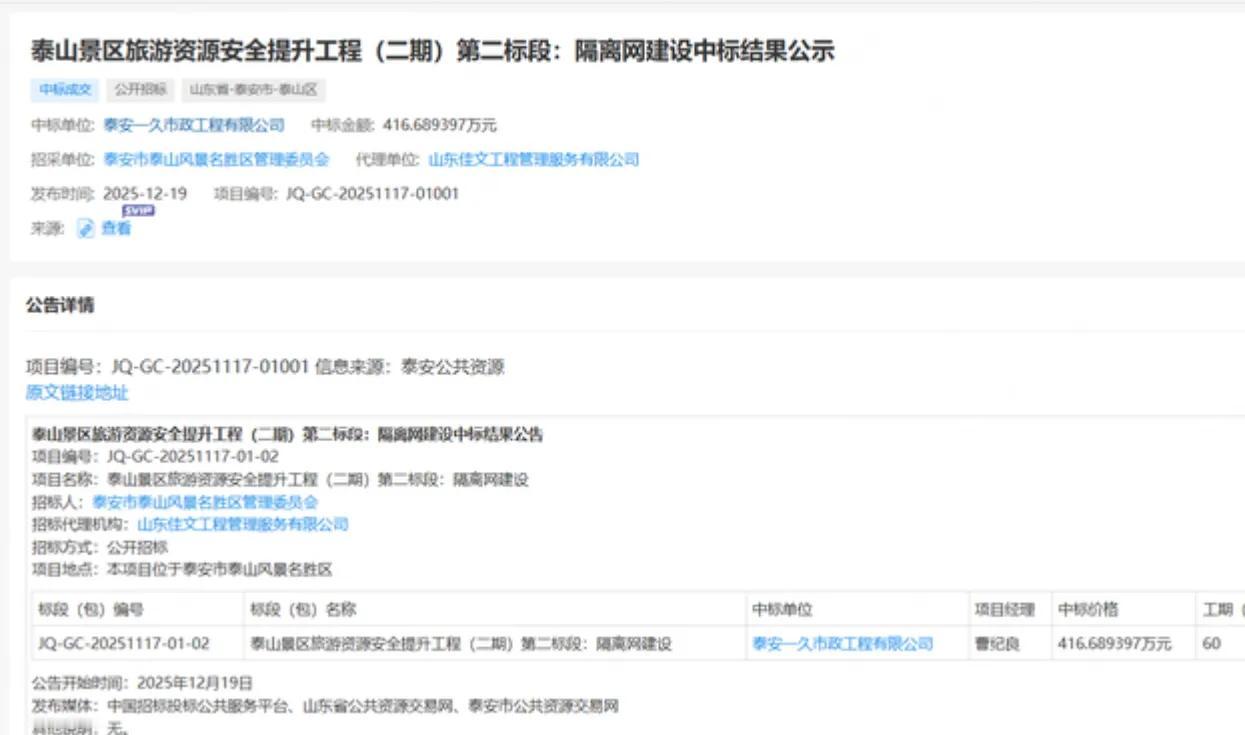Click the 发布时间 value 2025-12-19
Image resolution: width=1245 pixels, height=735 pixels.
145,193
